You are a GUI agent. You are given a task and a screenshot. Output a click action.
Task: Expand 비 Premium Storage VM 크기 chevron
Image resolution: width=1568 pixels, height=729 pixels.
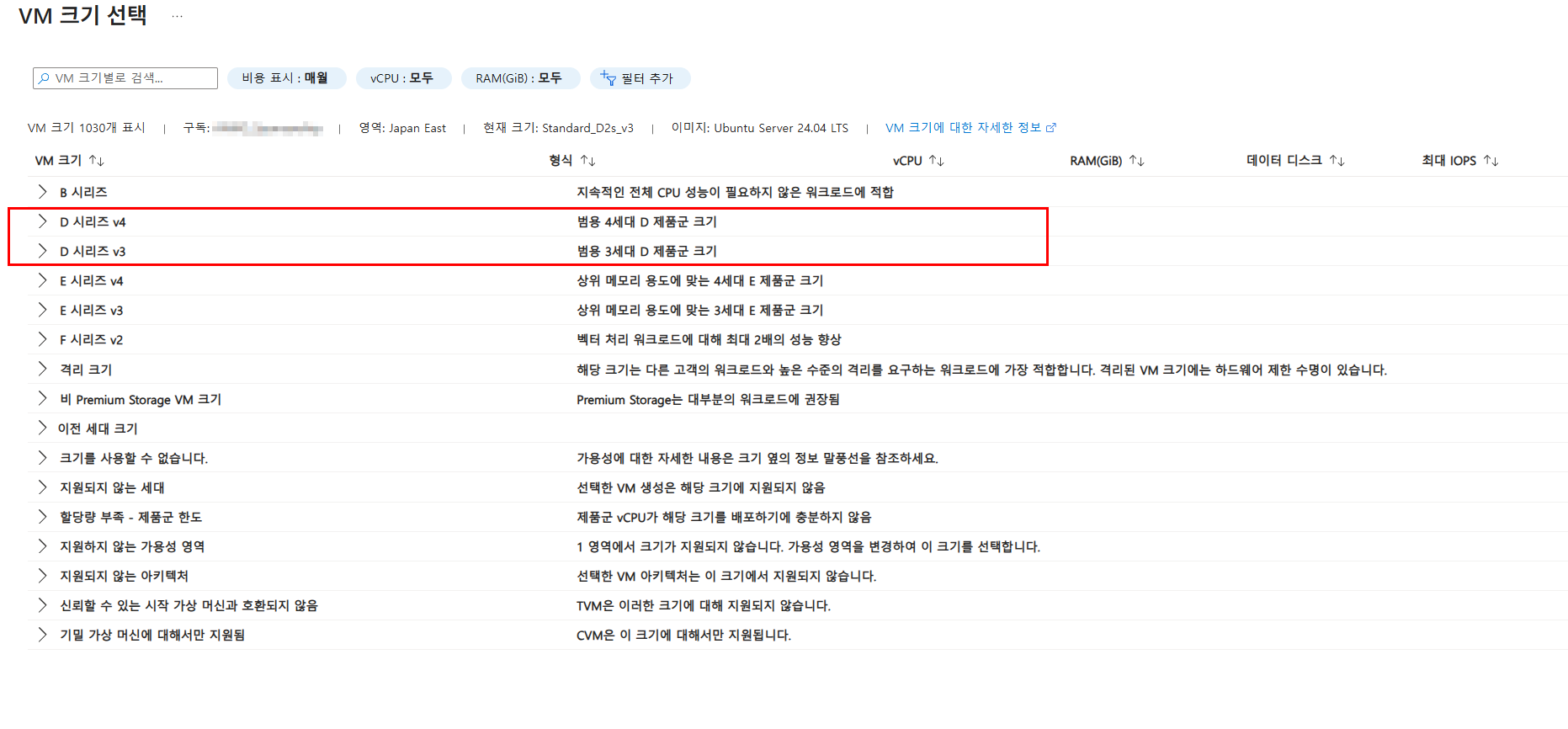pyautogui.click(x=42, y=398)
